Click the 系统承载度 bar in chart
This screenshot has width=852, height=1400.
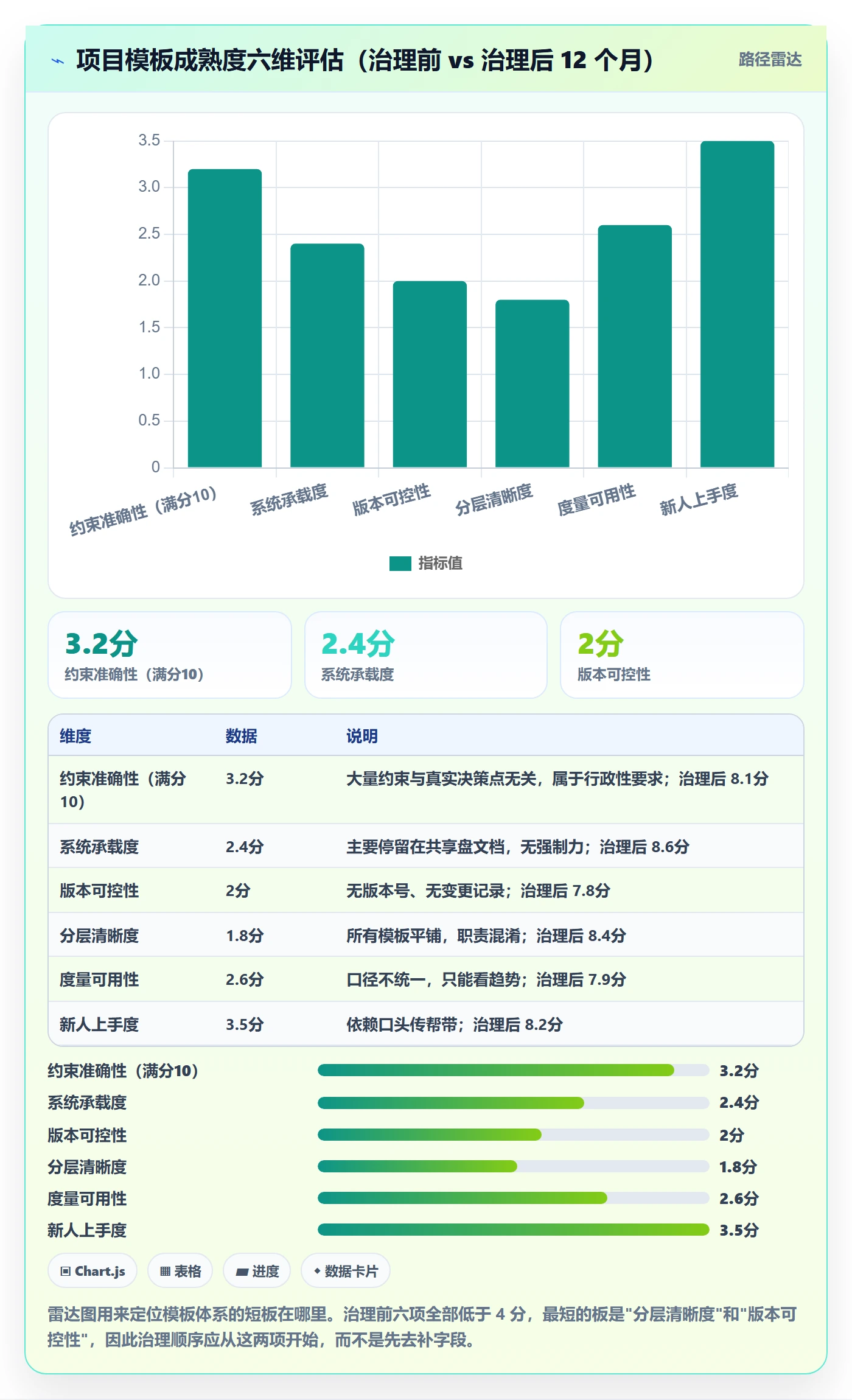pyautogui.click(x=327, y=355)
